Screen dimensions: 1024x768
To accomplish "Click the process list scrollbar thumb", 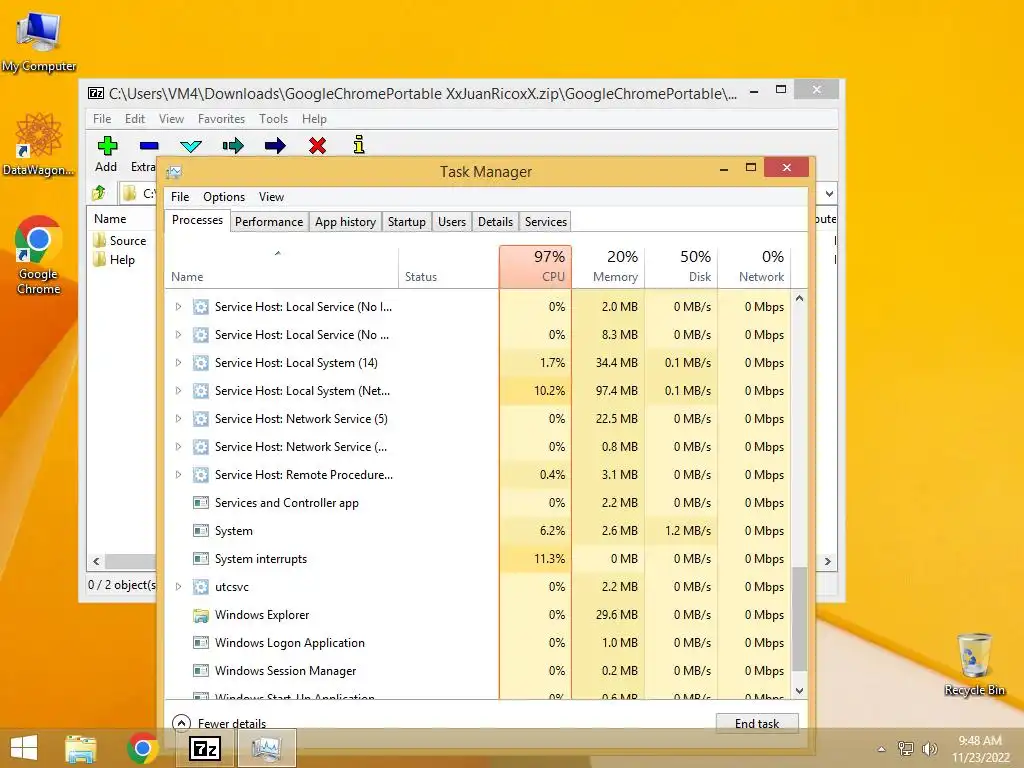I will point(799,619).
